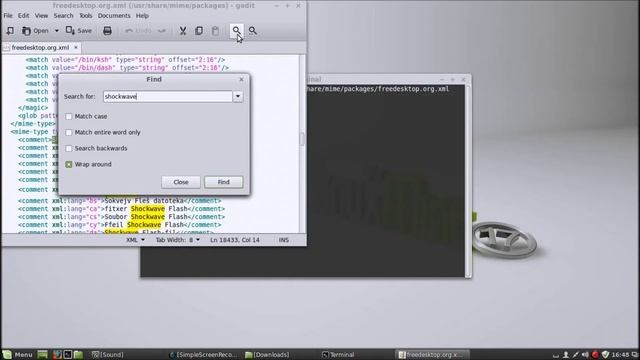640x360 pixels.
Task: Open the Edit menu
Action: coord(23,16)
